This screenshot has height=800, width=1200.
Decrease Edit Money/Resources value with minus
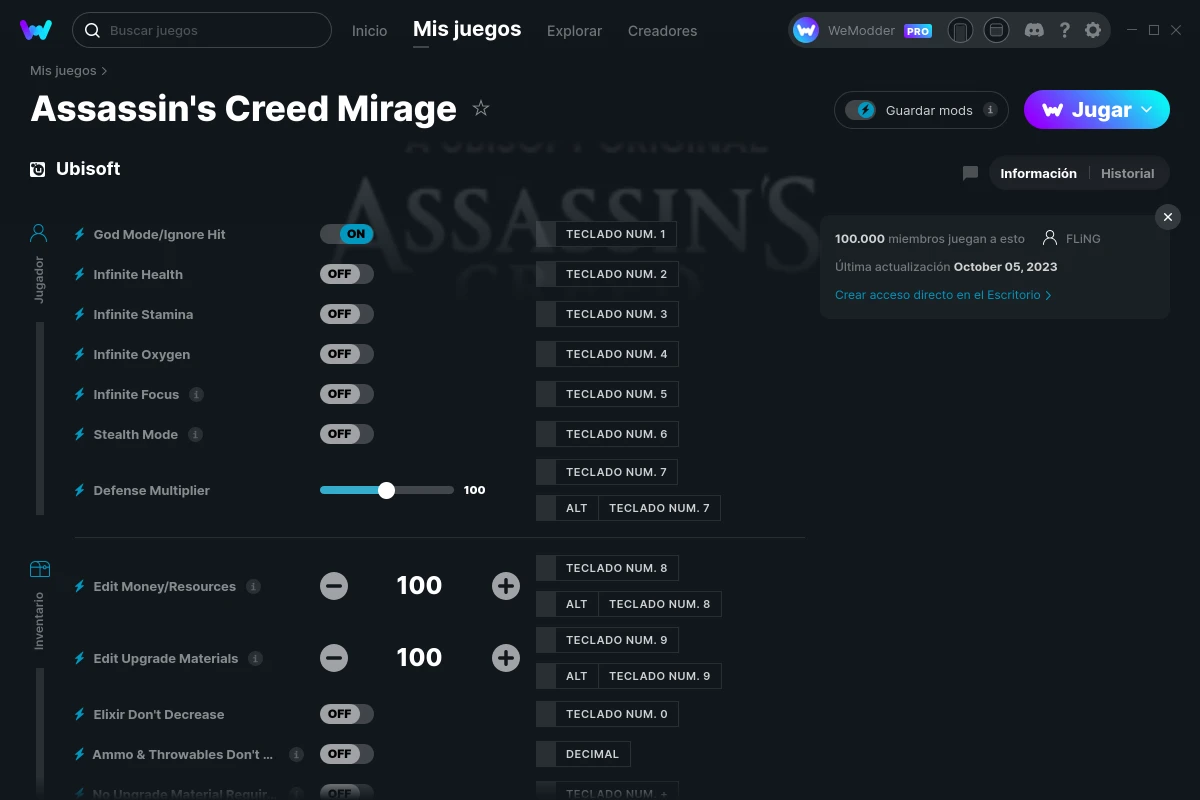(334, 586)
